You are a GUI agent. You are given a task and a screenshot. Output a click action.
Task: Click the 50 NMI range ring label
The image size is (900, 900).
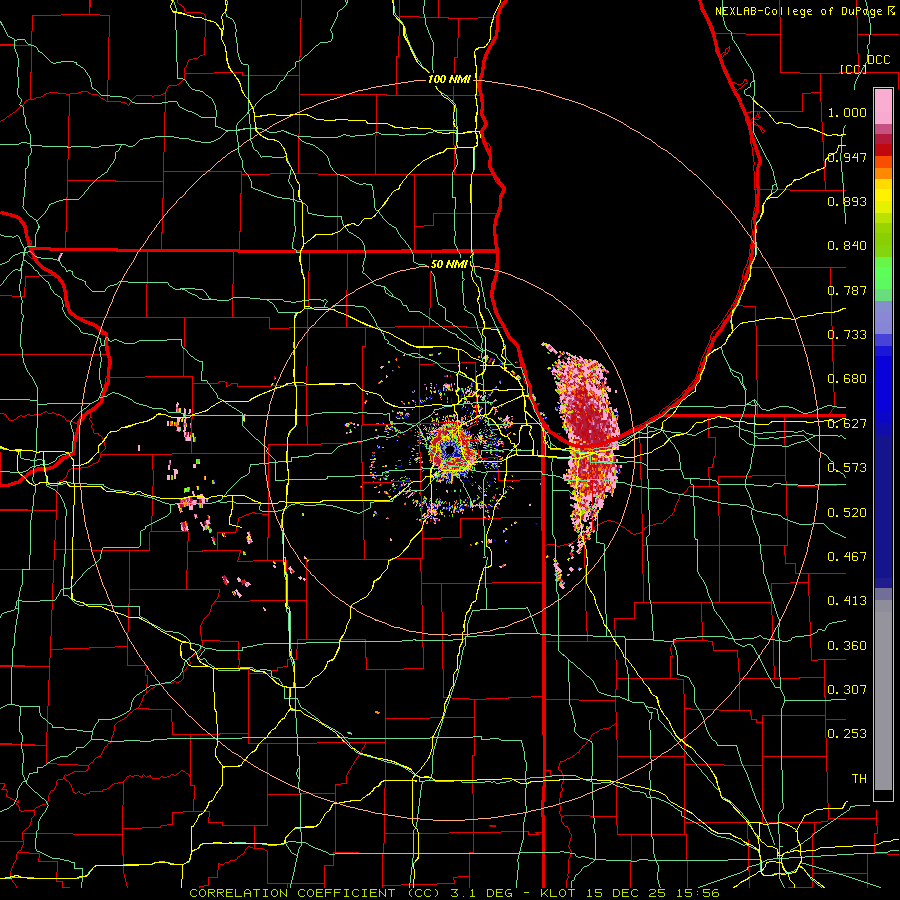pos(449,264)
